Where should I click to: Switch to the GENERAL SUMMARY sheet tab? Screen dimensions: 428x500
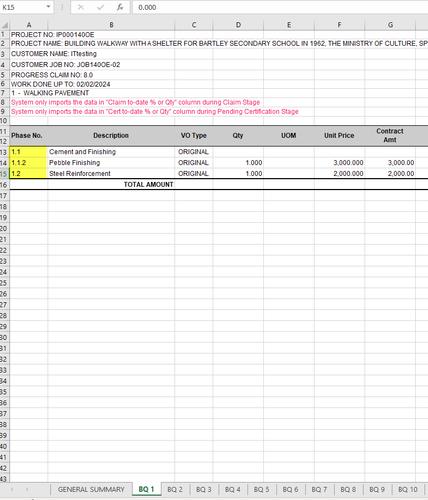point(91,489)
